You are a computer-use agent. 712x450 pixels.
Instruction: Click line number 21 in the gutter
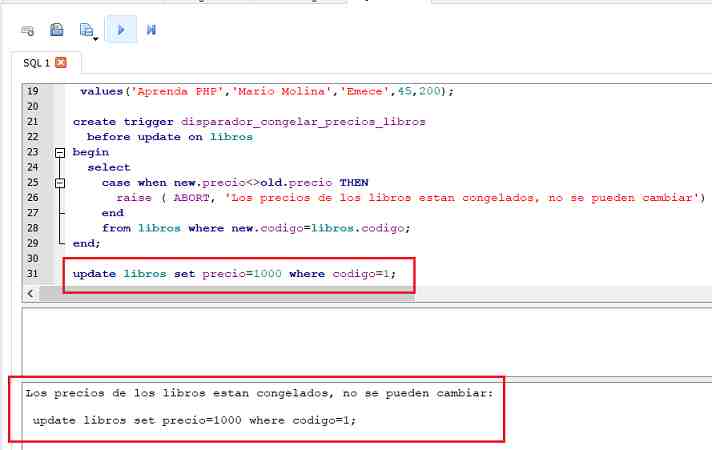point(33,122)
